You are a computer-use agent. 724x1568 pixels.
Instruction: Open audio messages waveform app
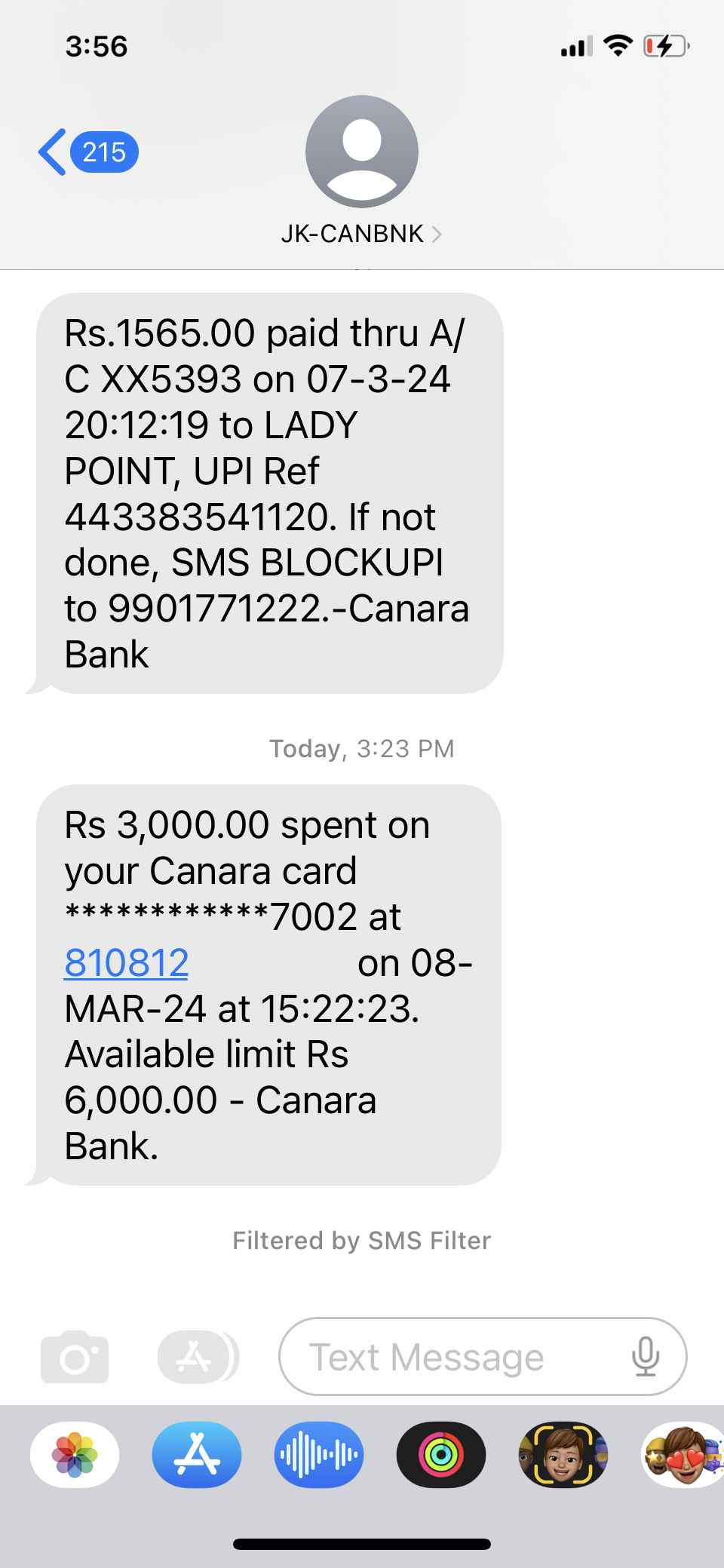pos(319,1455)
